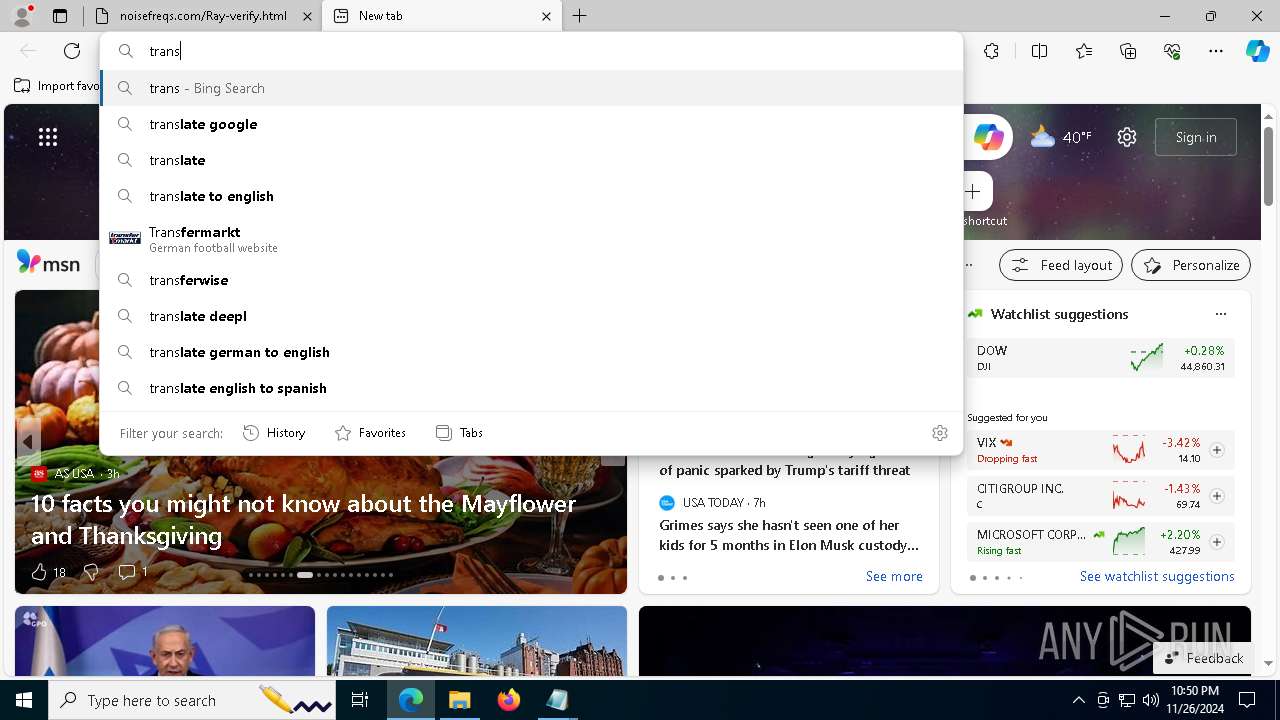Viewport: 1280px width, 720px height.
Task: Close the noisefreqs.com tab
Action: pos(307,16)
